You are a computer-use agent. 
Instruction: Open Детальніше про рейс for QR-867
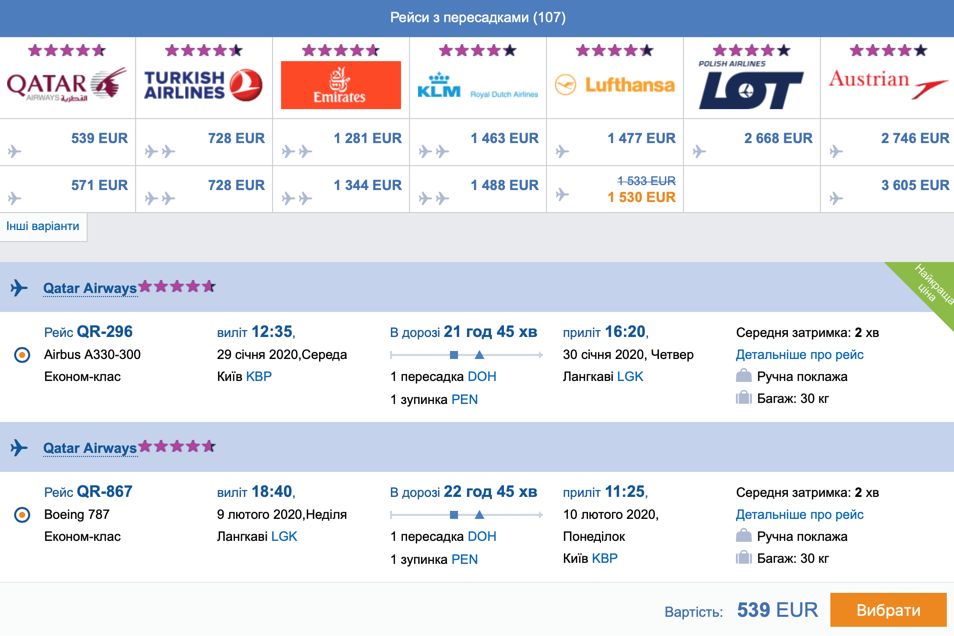tap(799, 514)
